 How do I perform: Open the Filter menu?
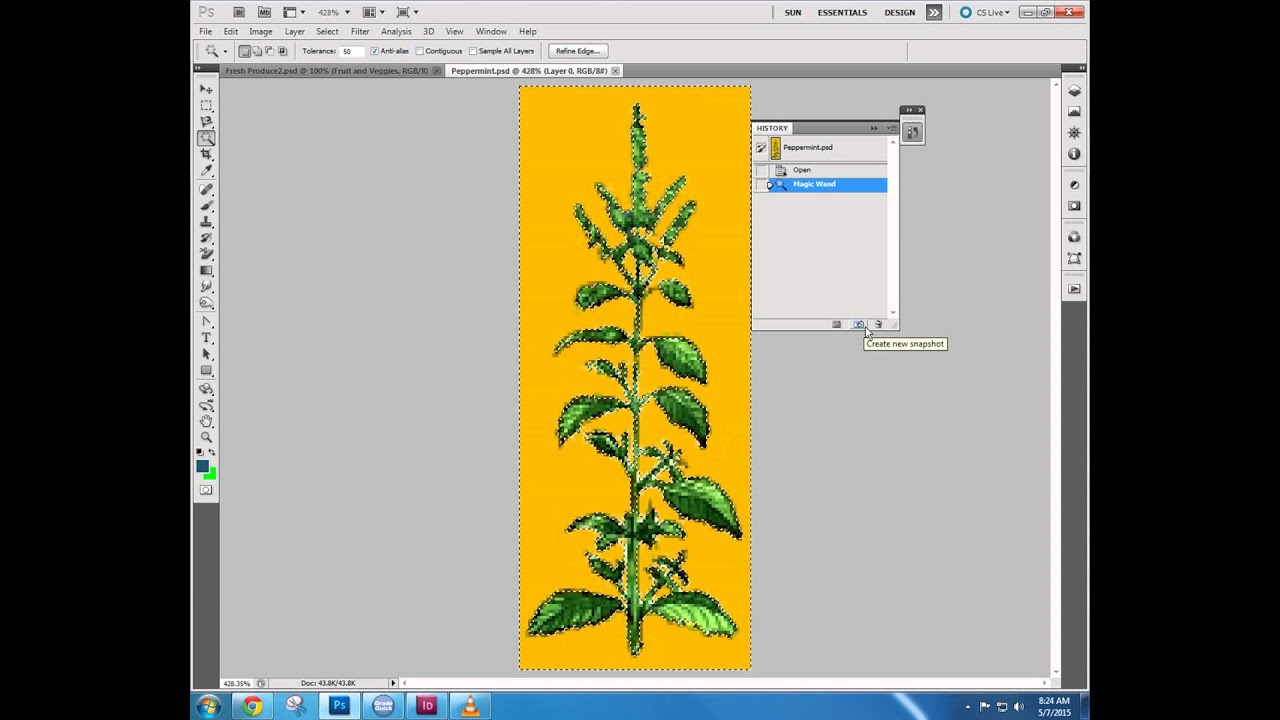[360, 31]
